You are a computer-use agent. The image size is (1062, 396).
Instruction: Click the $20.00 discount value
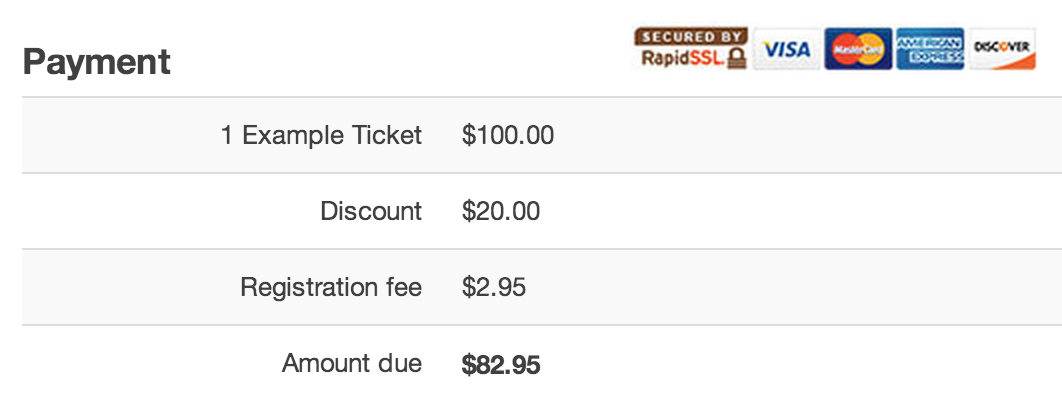tap(501, 211)
